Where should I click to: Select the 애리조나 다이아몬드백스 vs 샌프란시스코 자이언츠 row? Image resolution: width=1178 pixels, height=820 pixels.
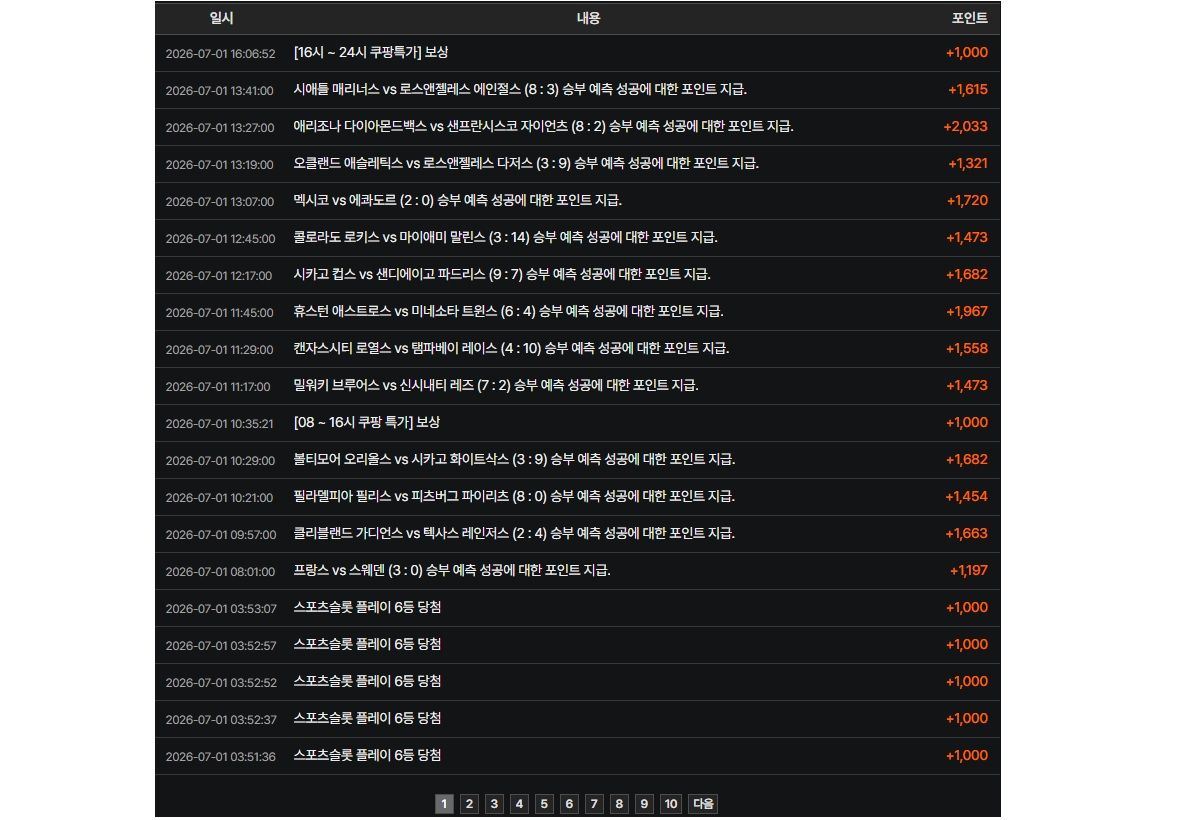click(578, 127)
